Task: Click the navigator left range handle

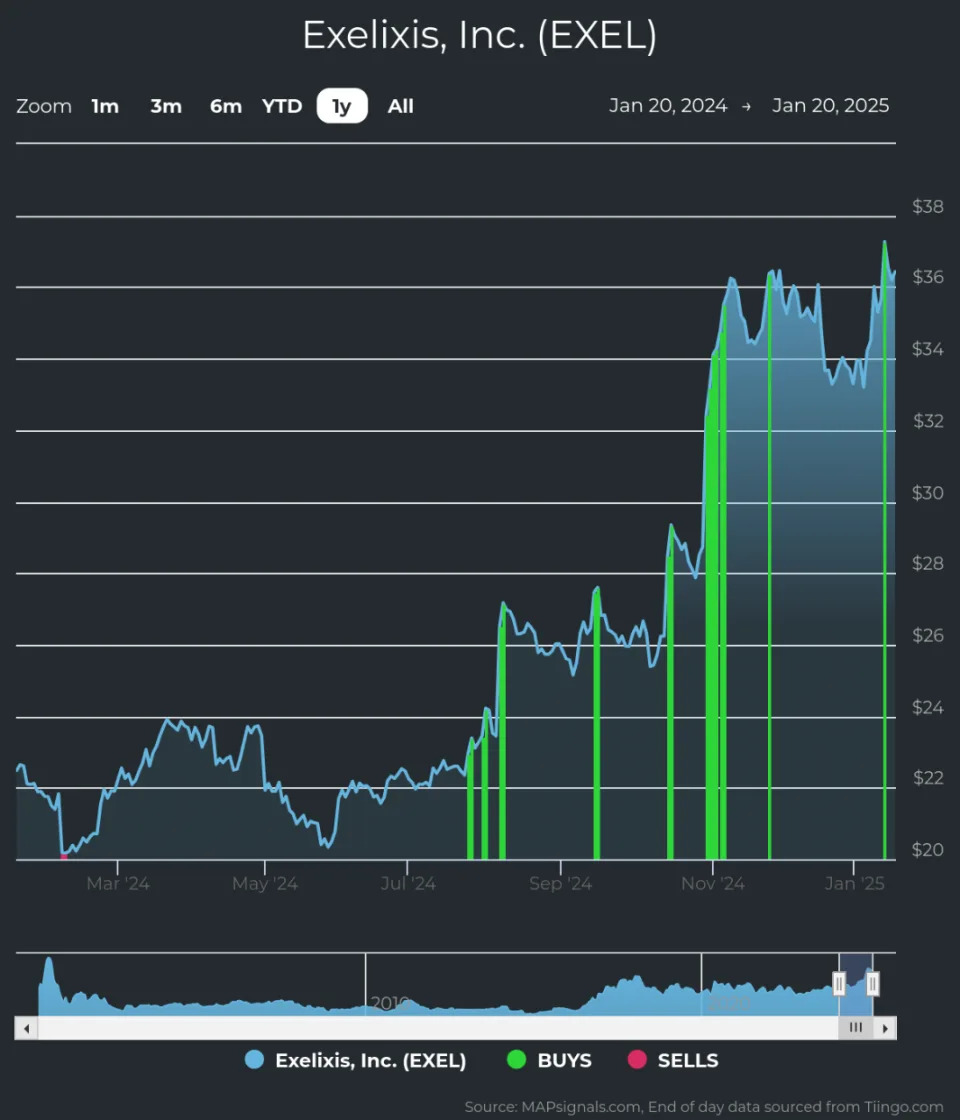Action: click(x=839, y=984)
